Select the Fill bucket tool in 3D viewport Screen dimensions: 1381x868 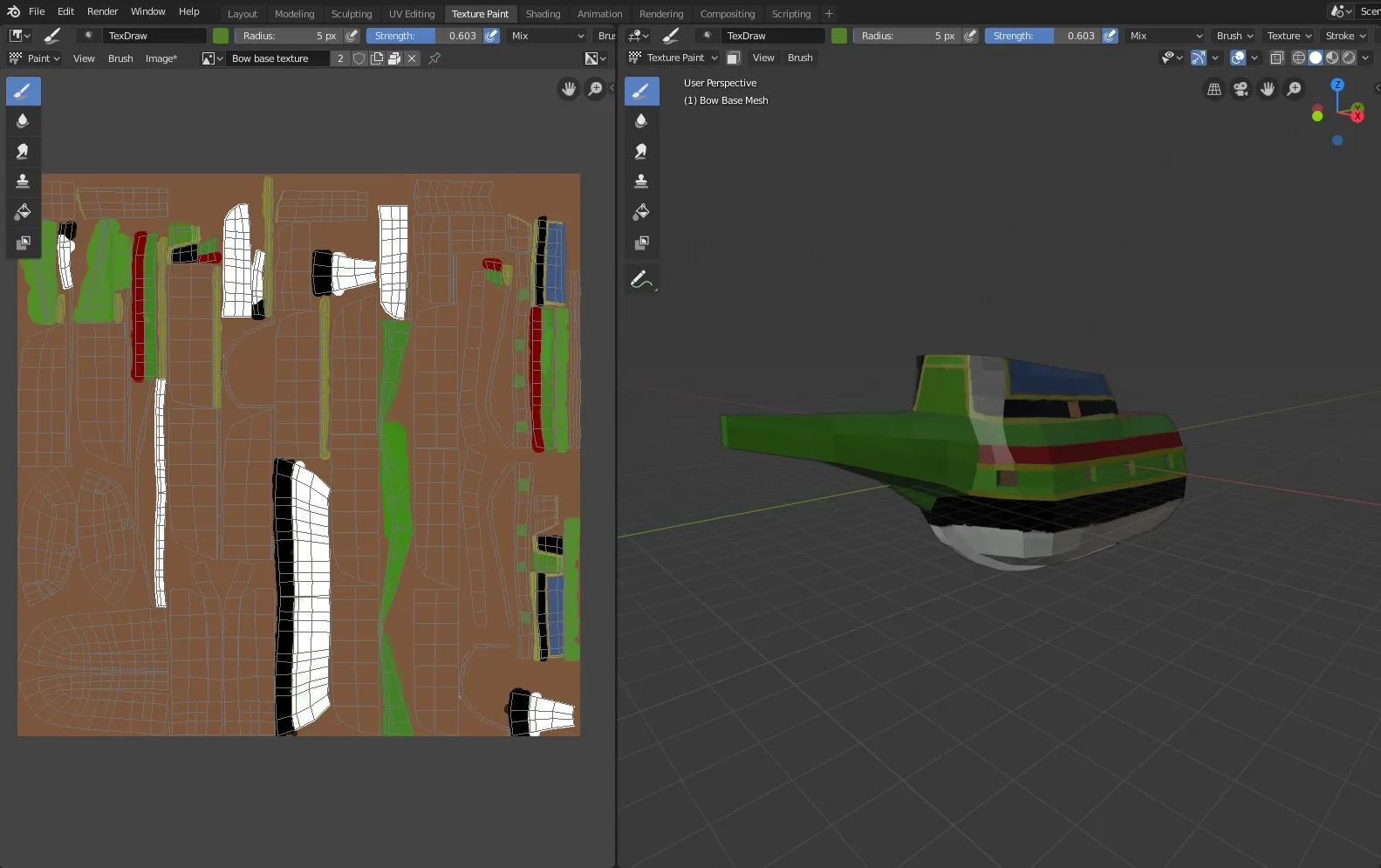641,212
